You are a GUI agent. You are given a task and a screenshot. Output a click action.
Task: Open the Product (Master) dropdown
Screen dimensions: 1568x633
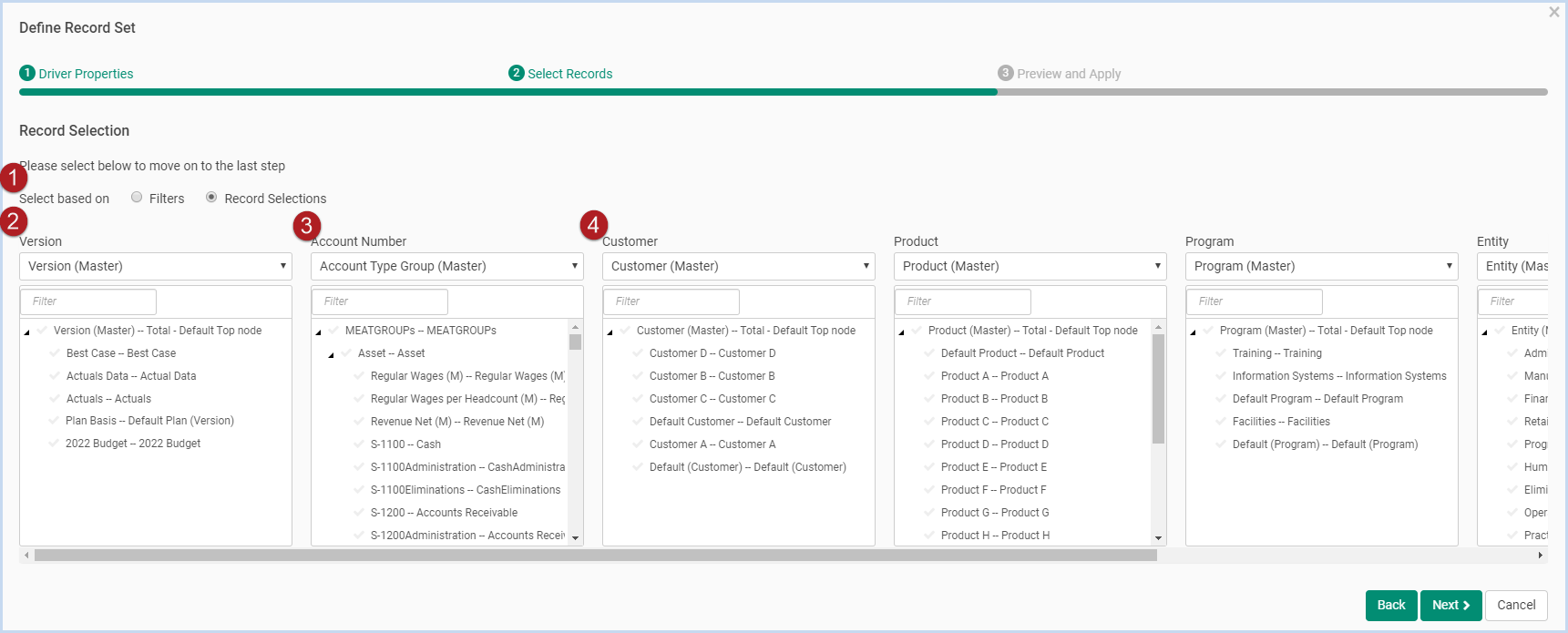click(1030, 266)
